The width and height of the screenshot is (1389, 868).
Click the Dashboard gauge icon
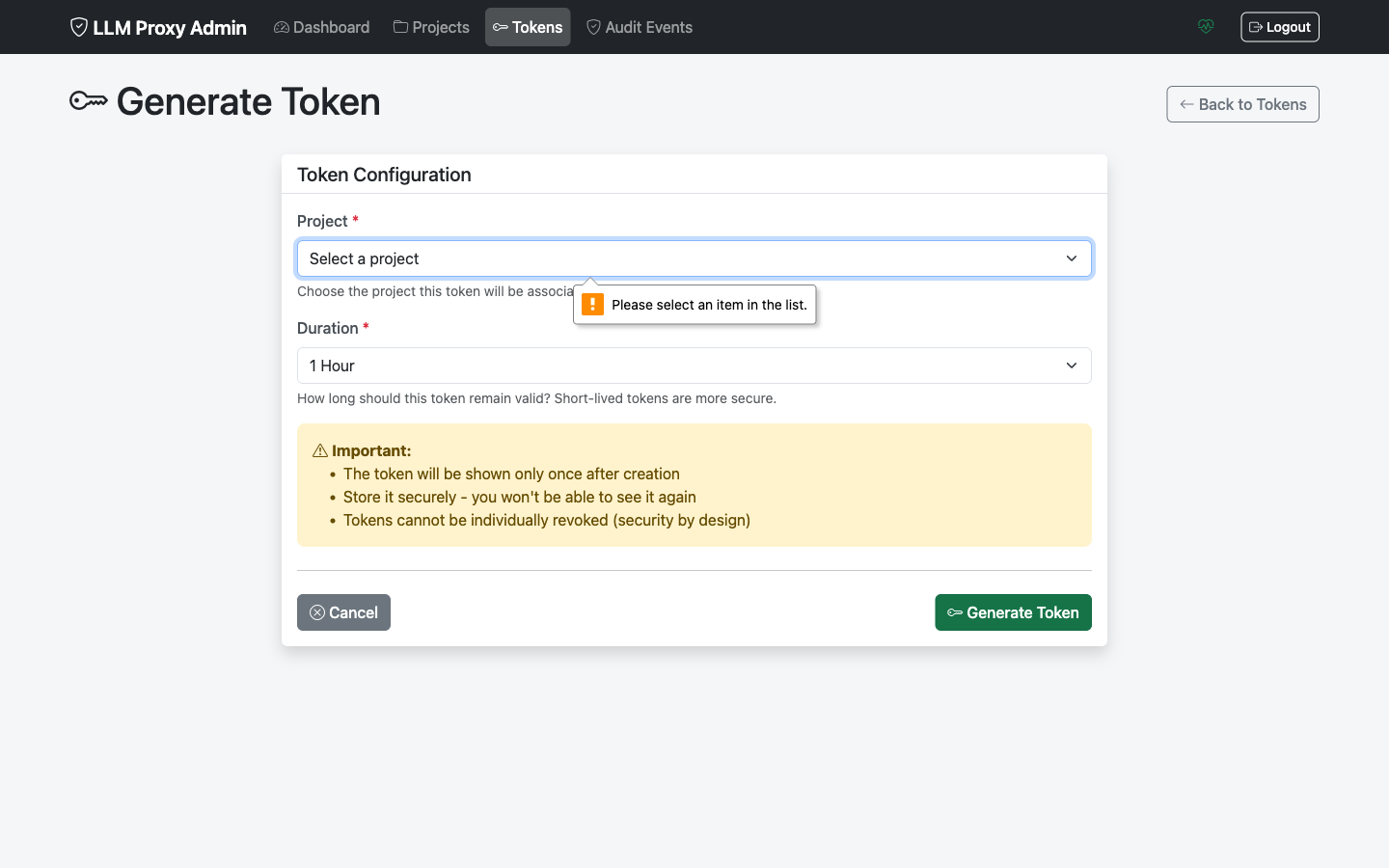click(x=281, y=27)
